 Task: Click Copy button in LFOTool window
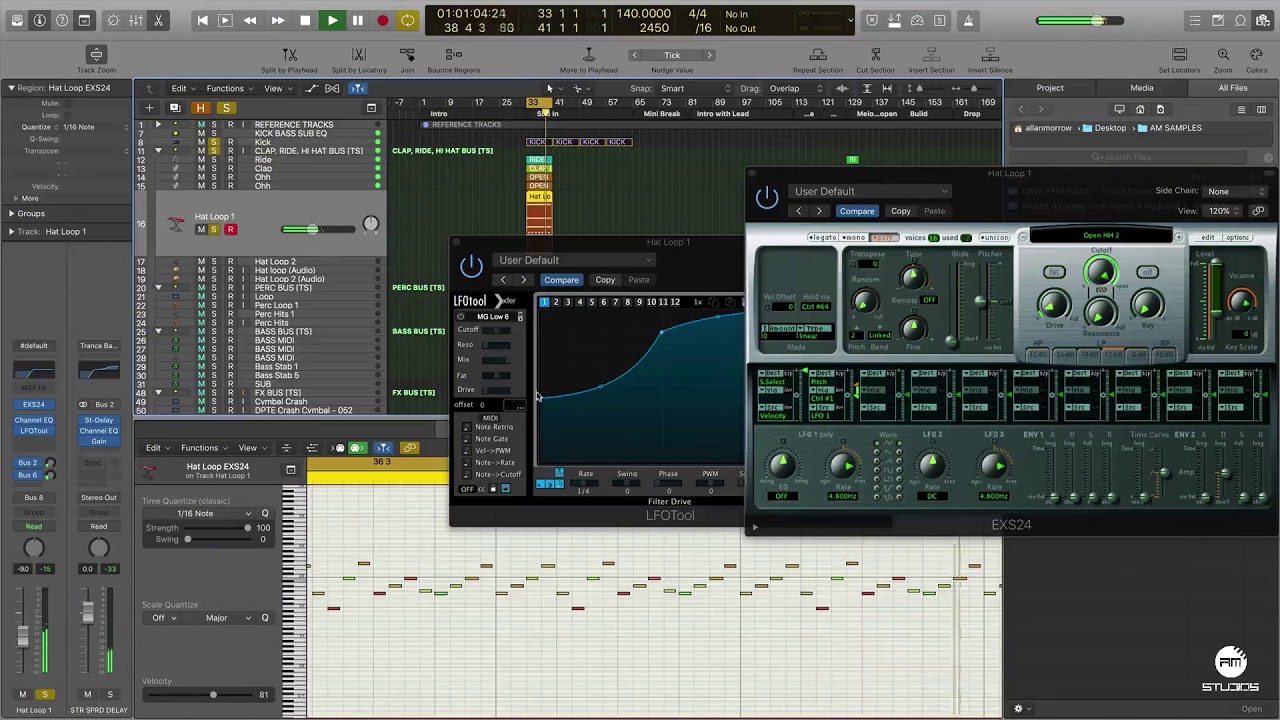point(605,280)
